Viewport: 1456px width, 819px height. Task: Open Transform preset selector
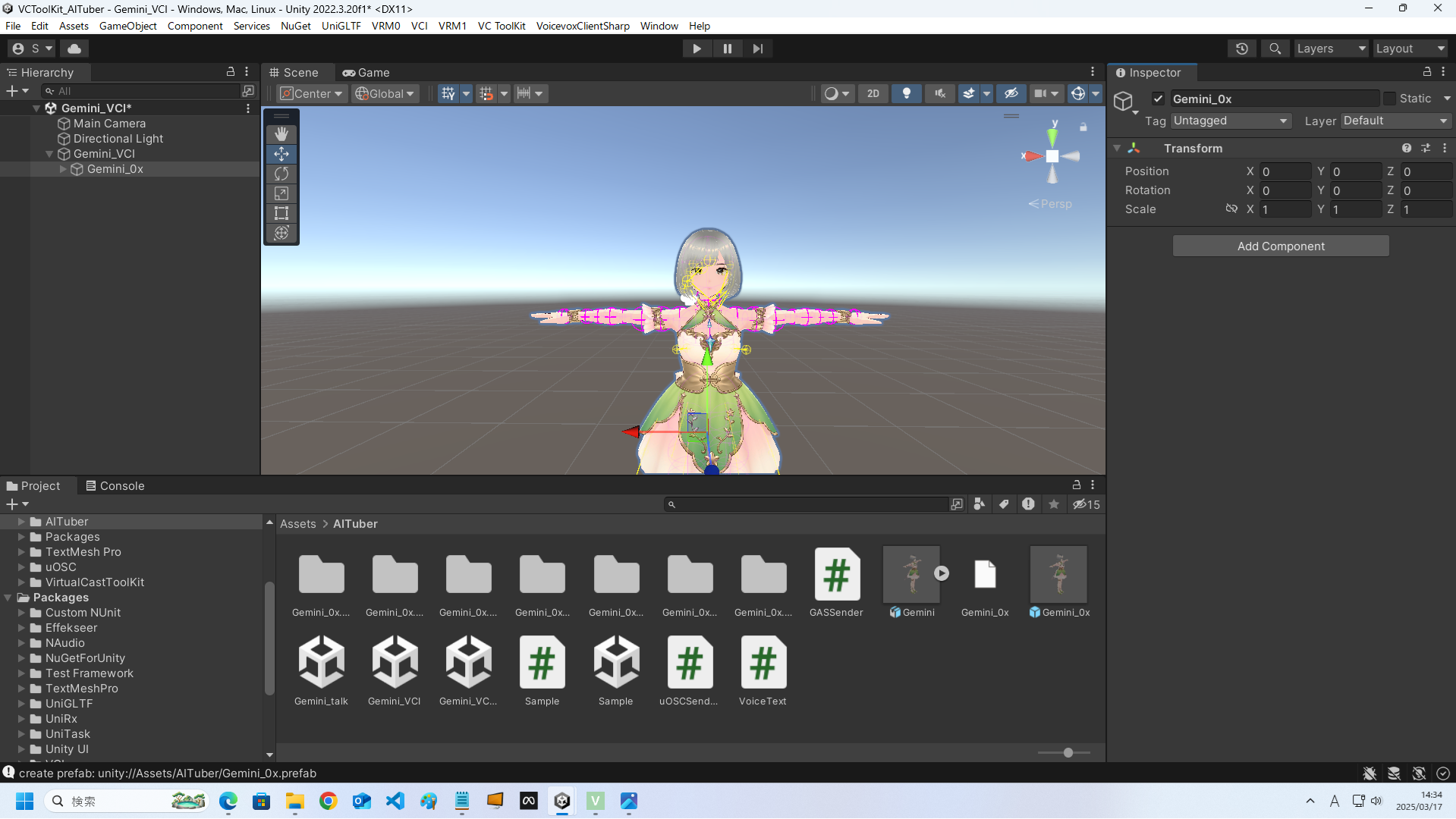1426,149
